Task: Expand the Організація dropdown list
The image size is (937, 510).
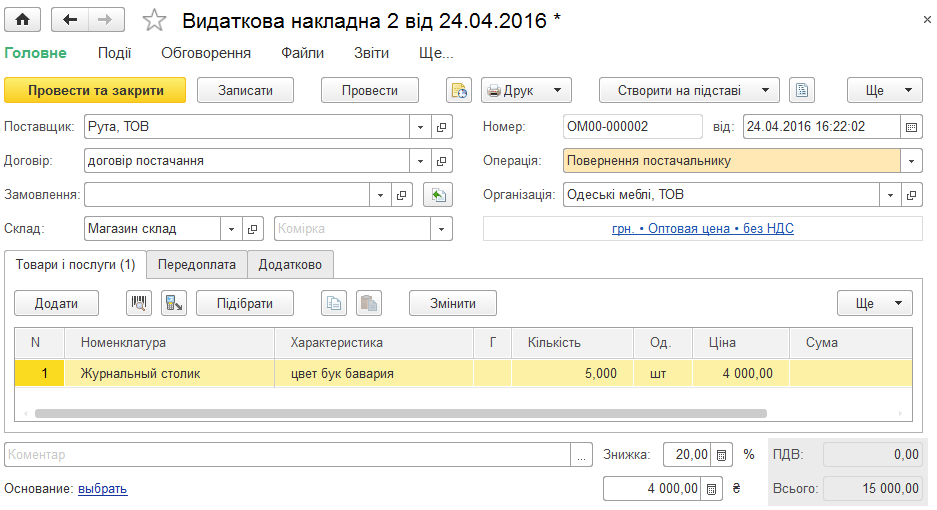Action: tap(890, 195)
